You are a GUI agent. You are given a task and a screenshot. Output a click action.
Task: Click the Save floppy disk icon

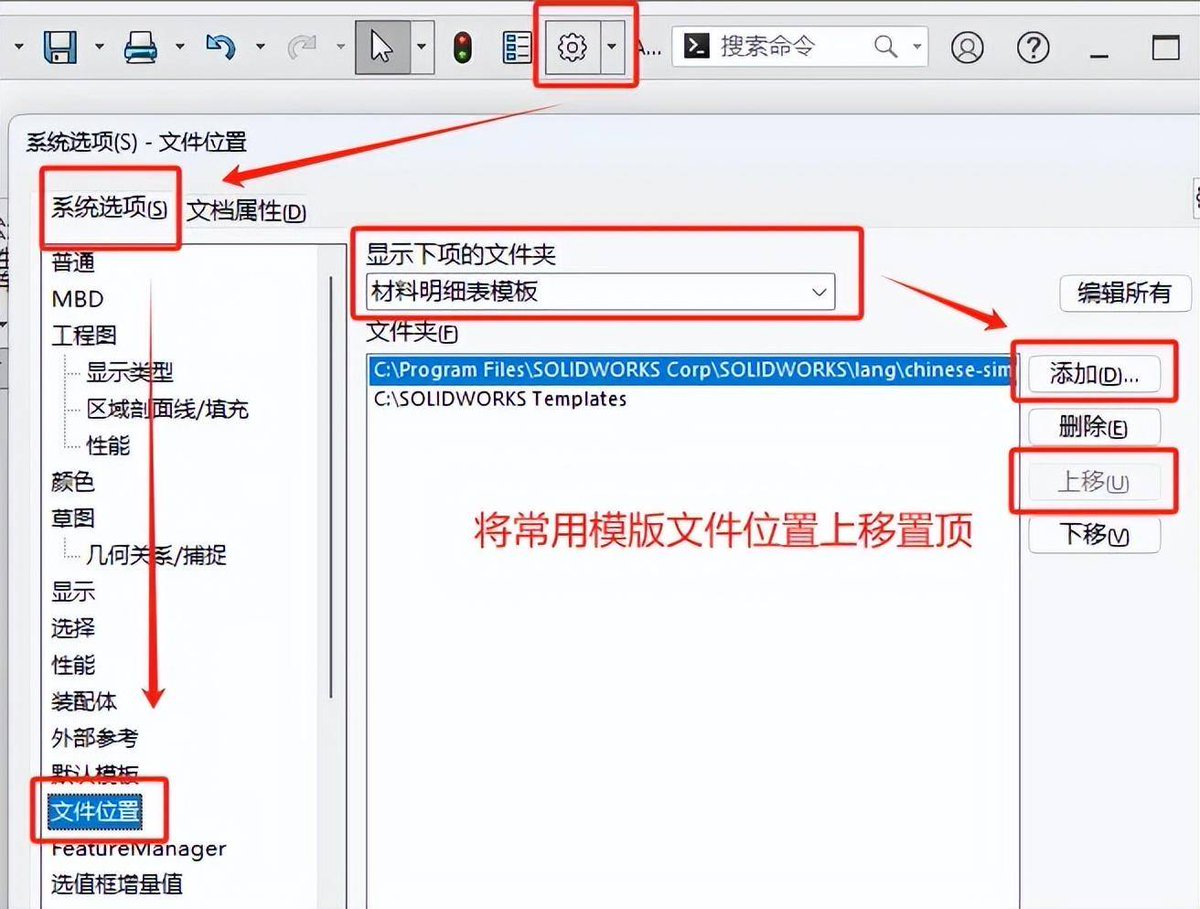[61, 48]
